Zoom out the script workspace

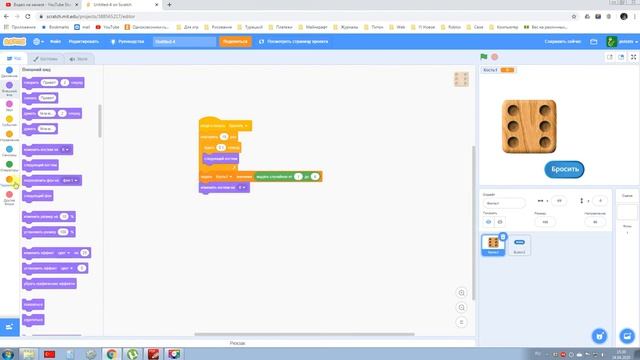point(462,308)
